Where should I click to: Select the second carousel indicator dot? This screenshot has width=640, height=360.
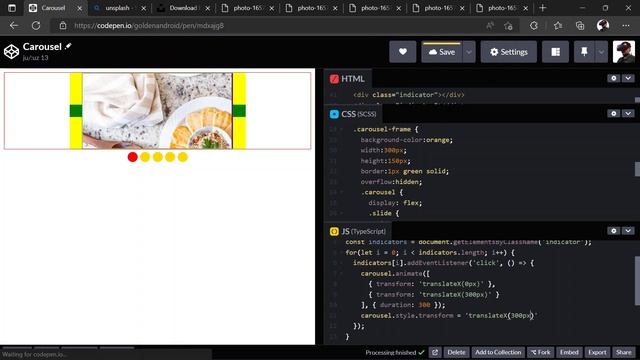[145, 157]
